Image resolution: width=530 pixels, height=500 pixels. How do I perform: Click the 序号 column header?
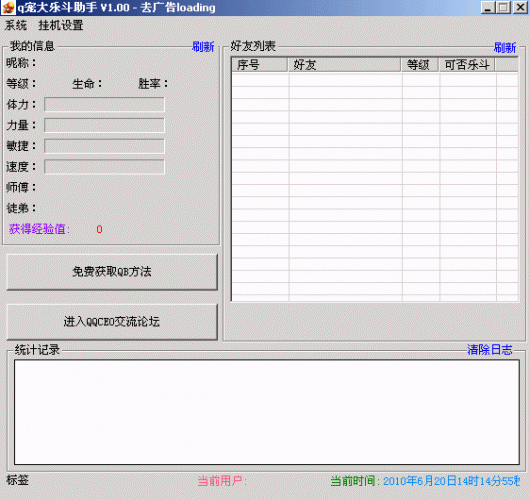260,65
